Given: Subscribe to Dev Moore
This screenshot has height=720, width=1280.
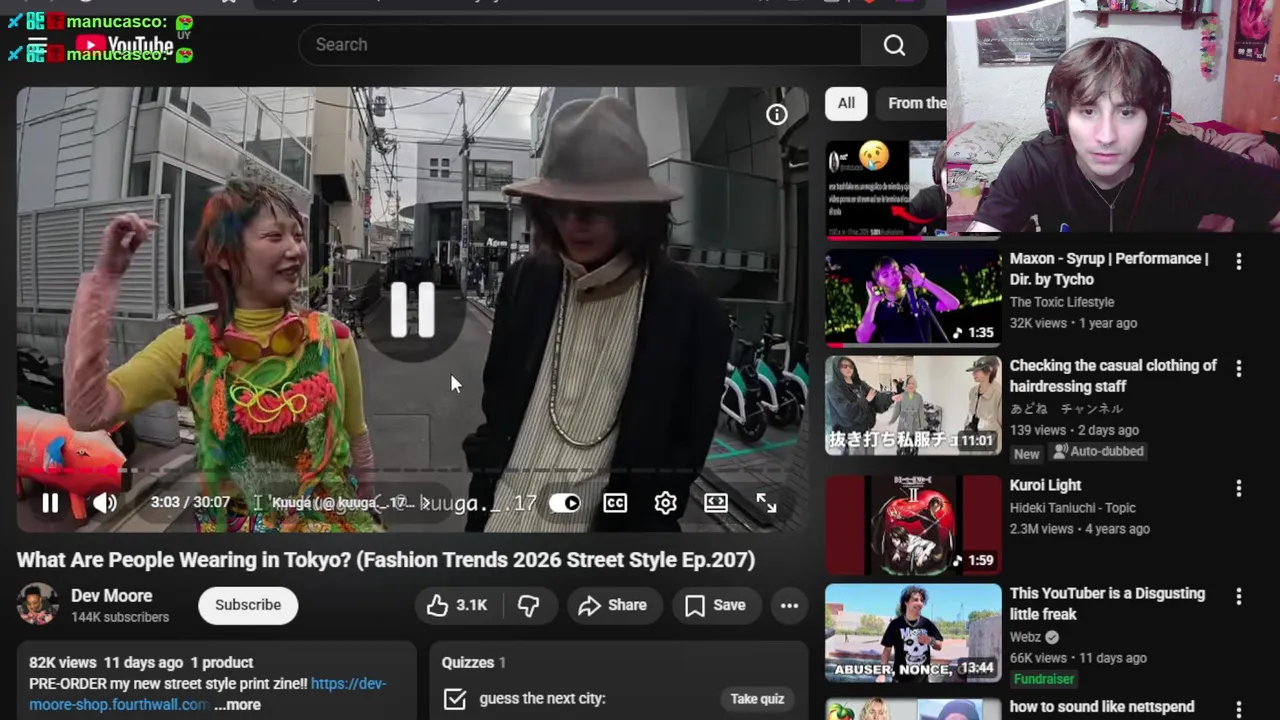Looking at the screenshot, I should pyautogui.click(x=248, y=605).
